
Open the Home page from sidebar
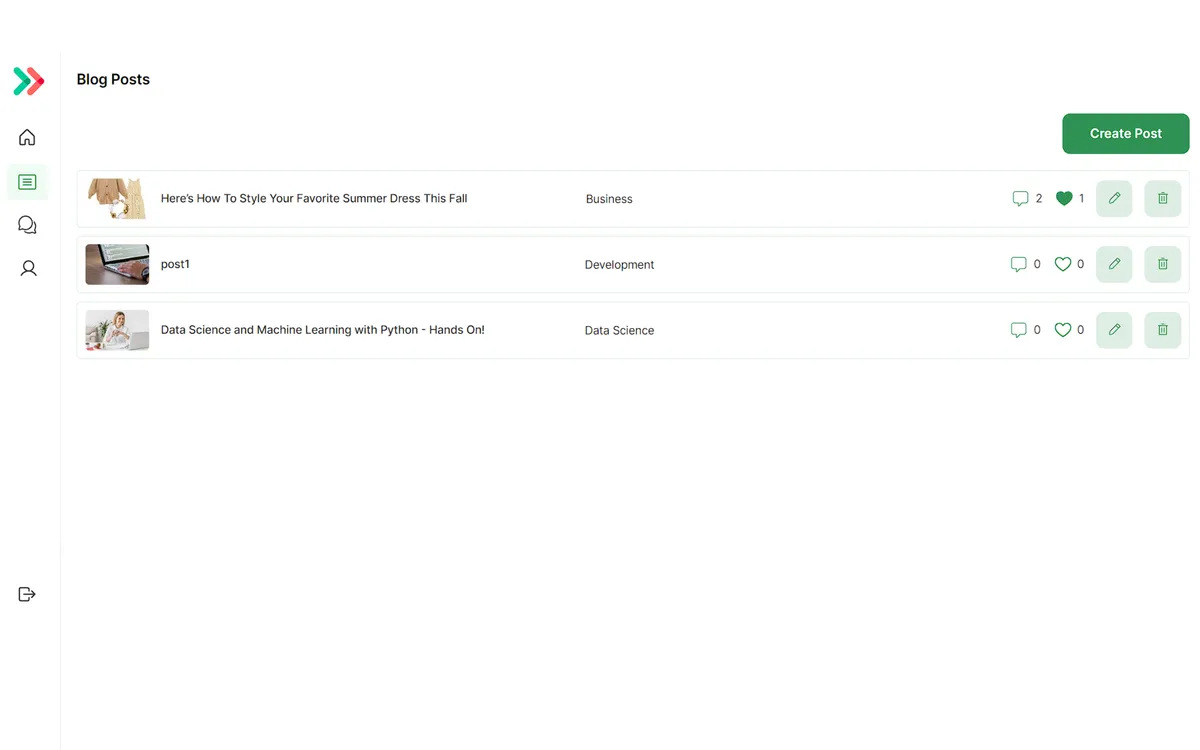(x=27, y=137)
